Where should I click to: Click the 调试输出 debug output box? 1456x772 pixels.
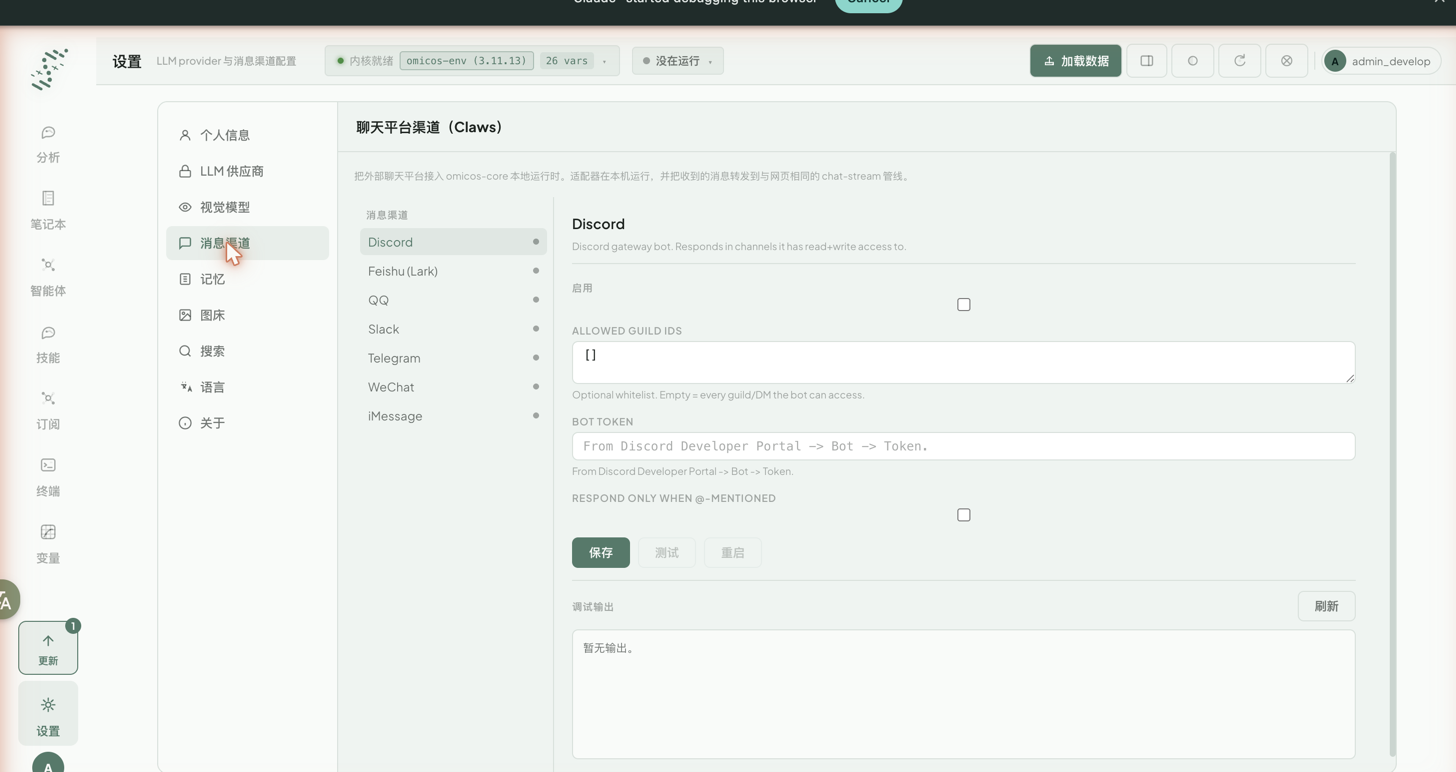(x=964, y=694)
